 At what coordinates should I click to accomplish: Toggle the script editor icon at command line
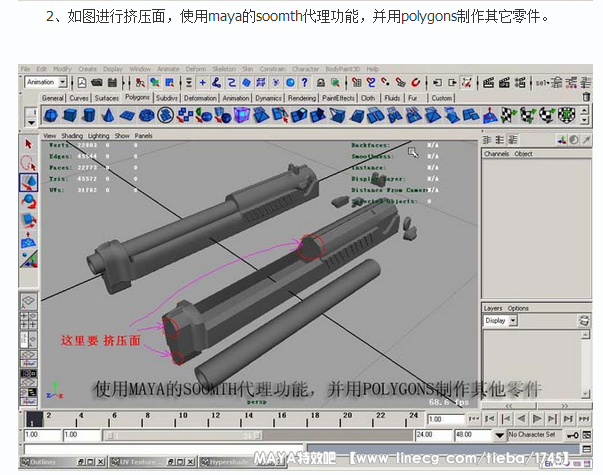(x=586, y=449)
